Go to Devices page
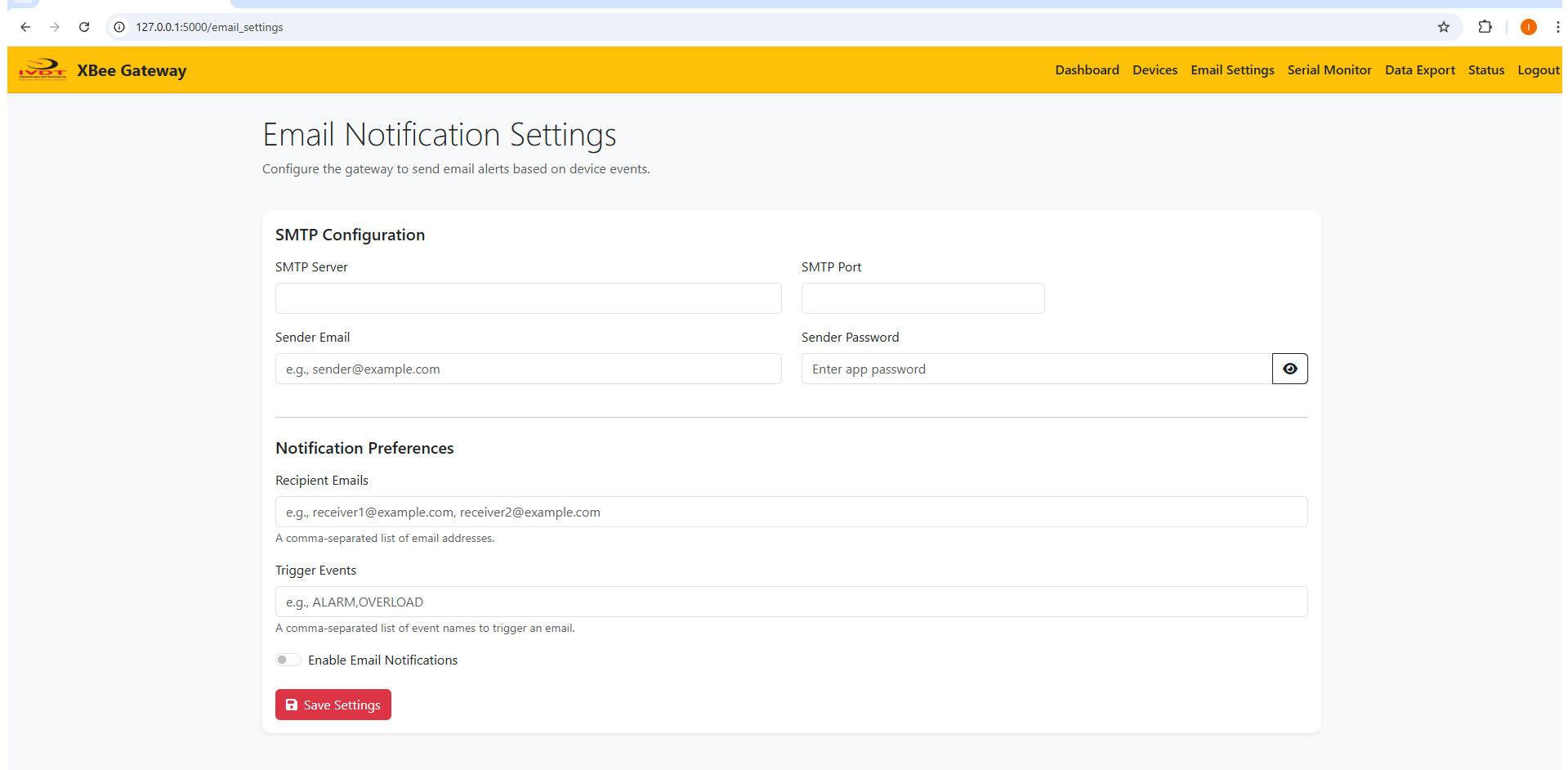Viewport: 1568px width, 770px height. point(1155,70)
